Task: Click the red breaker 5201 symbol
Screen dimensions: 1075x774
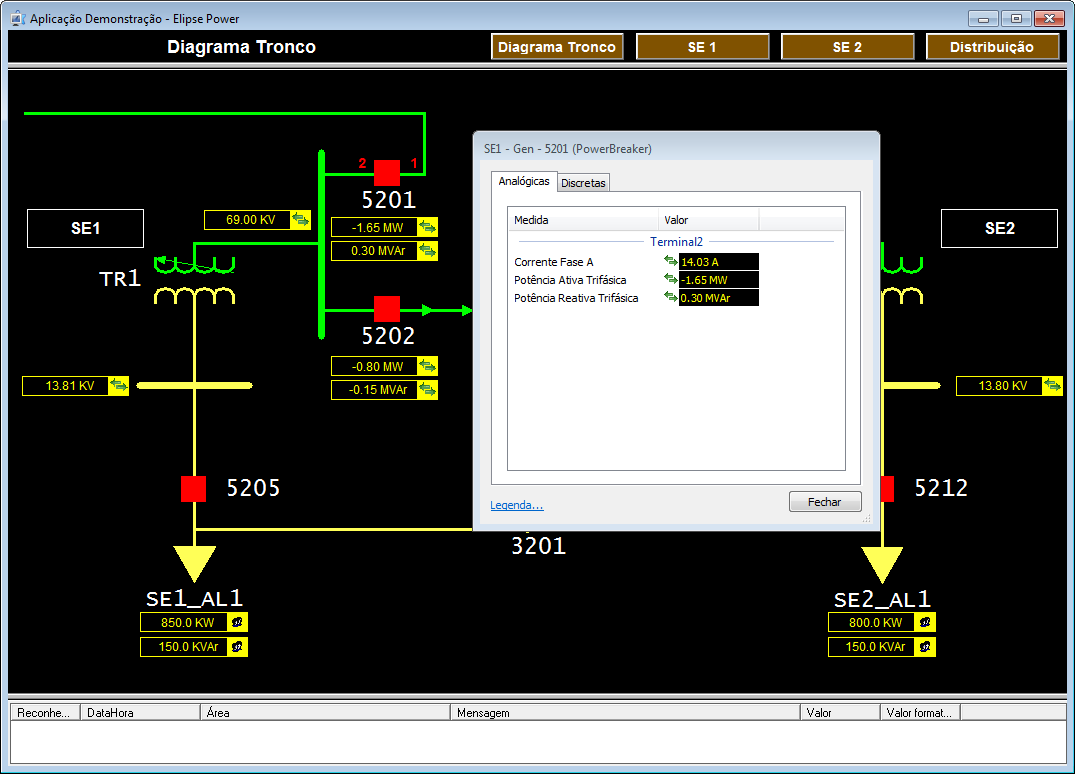Action: [x=387, y=172]
